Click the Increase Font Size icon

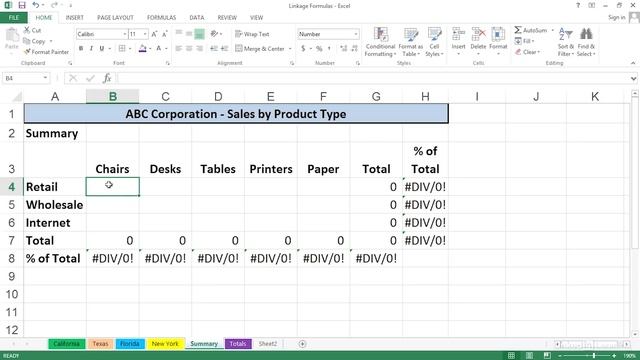tap(154, 34)
